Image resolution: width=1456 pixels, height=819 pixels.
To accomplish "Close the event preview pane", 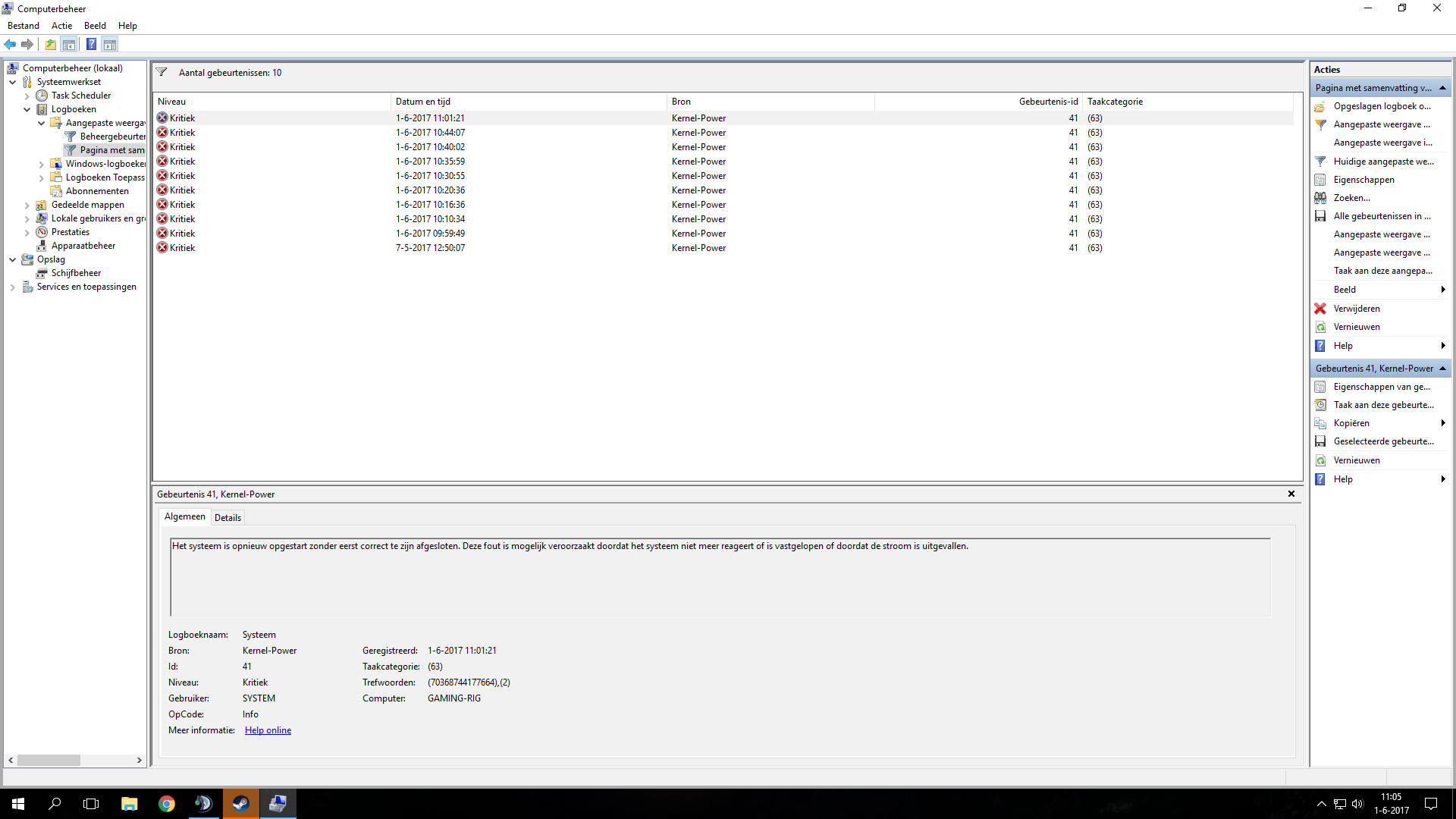I will pos(1291,494).
